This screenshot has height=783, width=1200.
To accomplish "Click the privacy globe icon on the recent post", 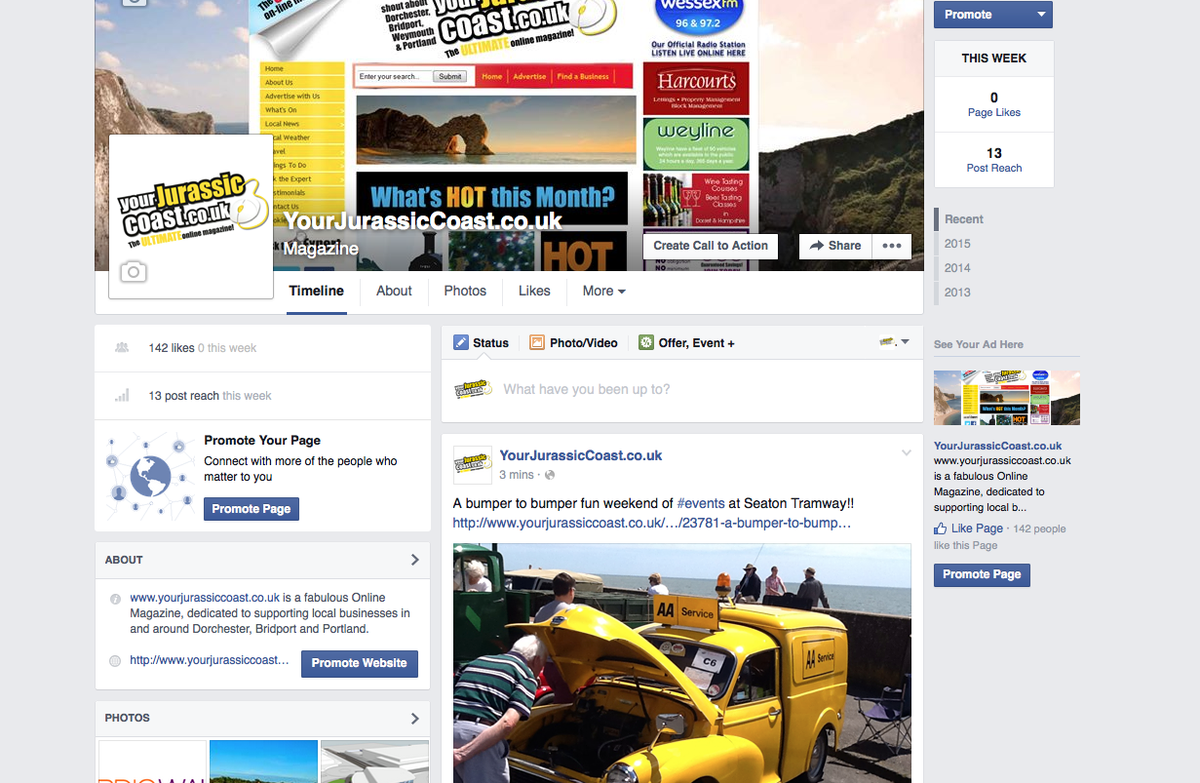I will (x=549, y=474).
